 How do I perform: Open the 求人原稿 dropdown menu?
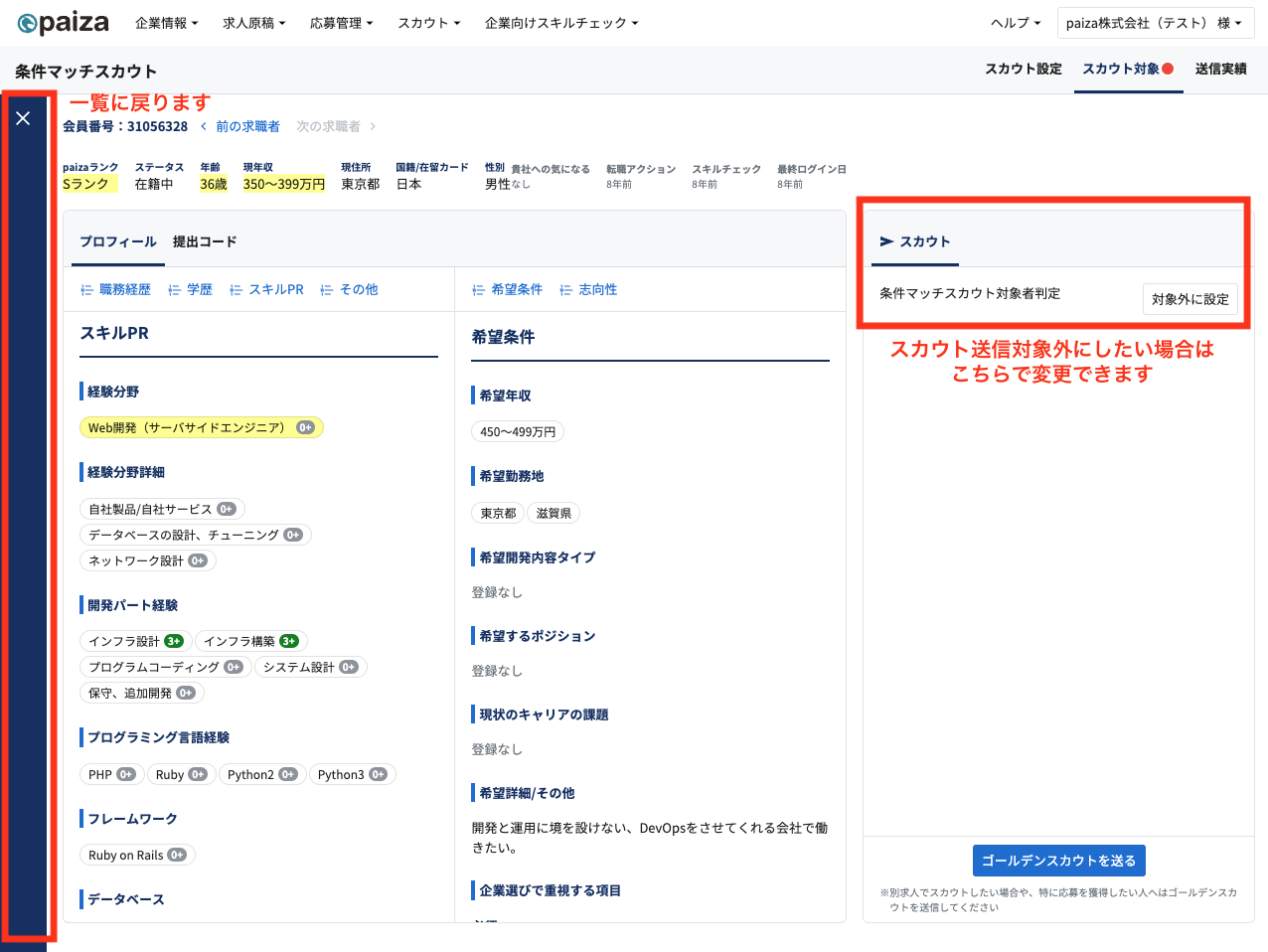[254, 23]
